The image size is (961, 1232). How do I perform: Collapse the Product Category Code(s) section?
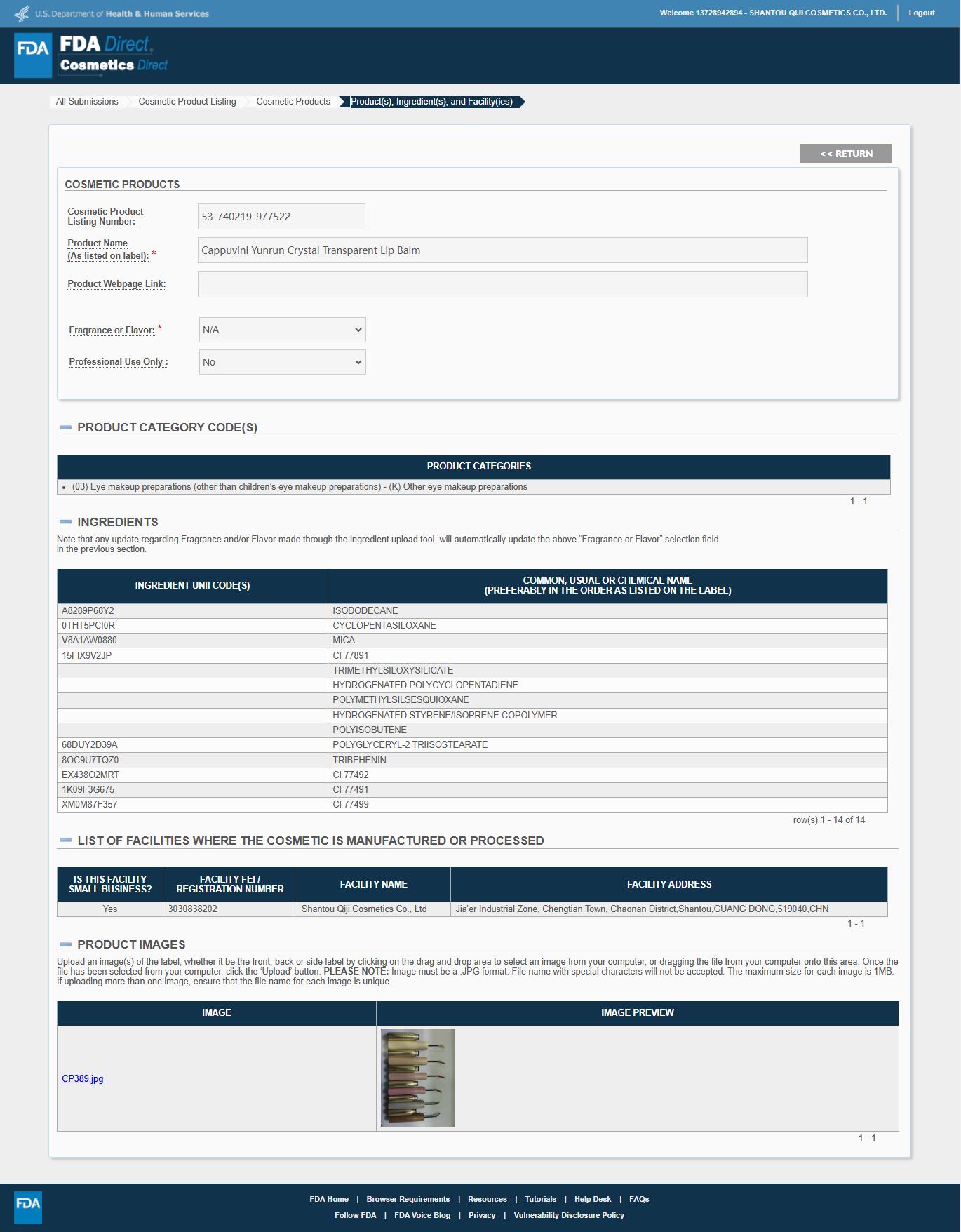click(66, 427)
